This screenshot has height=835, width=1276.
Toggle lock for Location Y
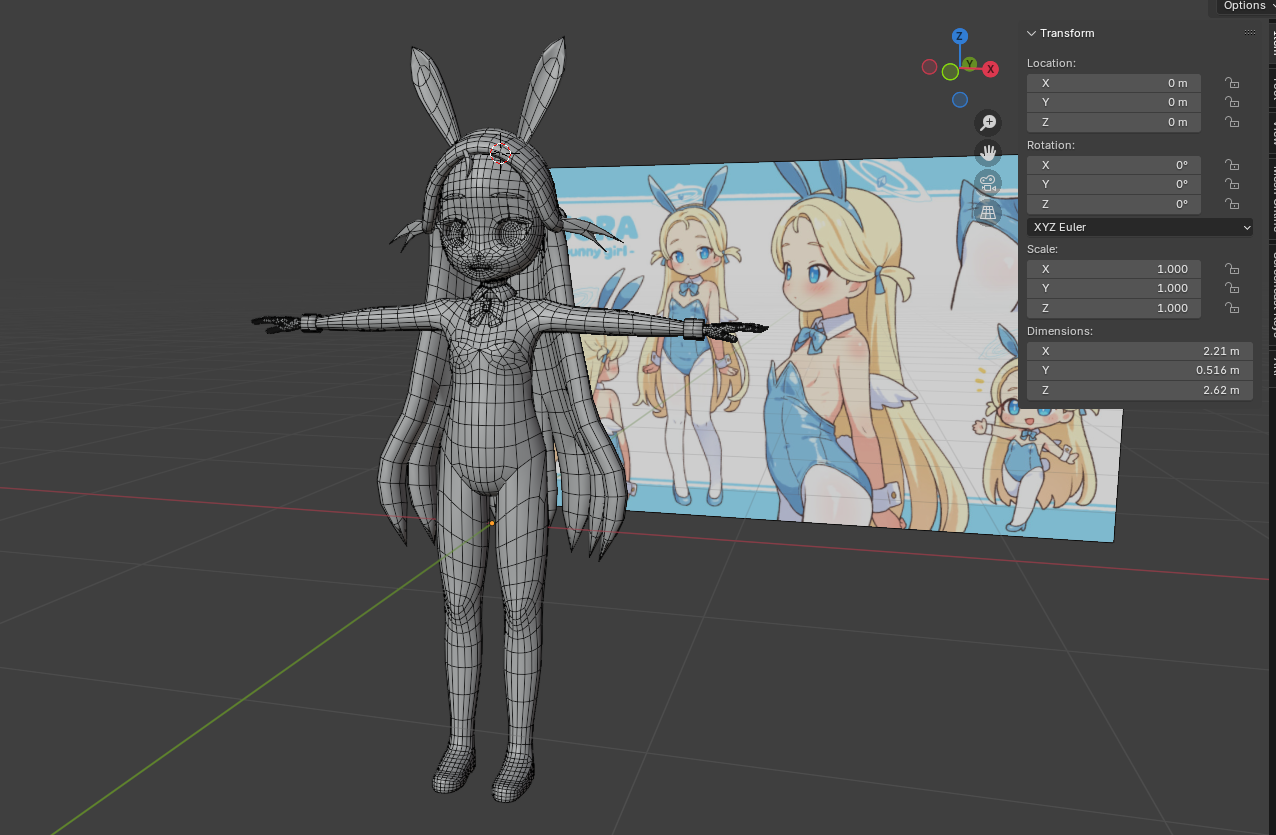pos(1233,102)
